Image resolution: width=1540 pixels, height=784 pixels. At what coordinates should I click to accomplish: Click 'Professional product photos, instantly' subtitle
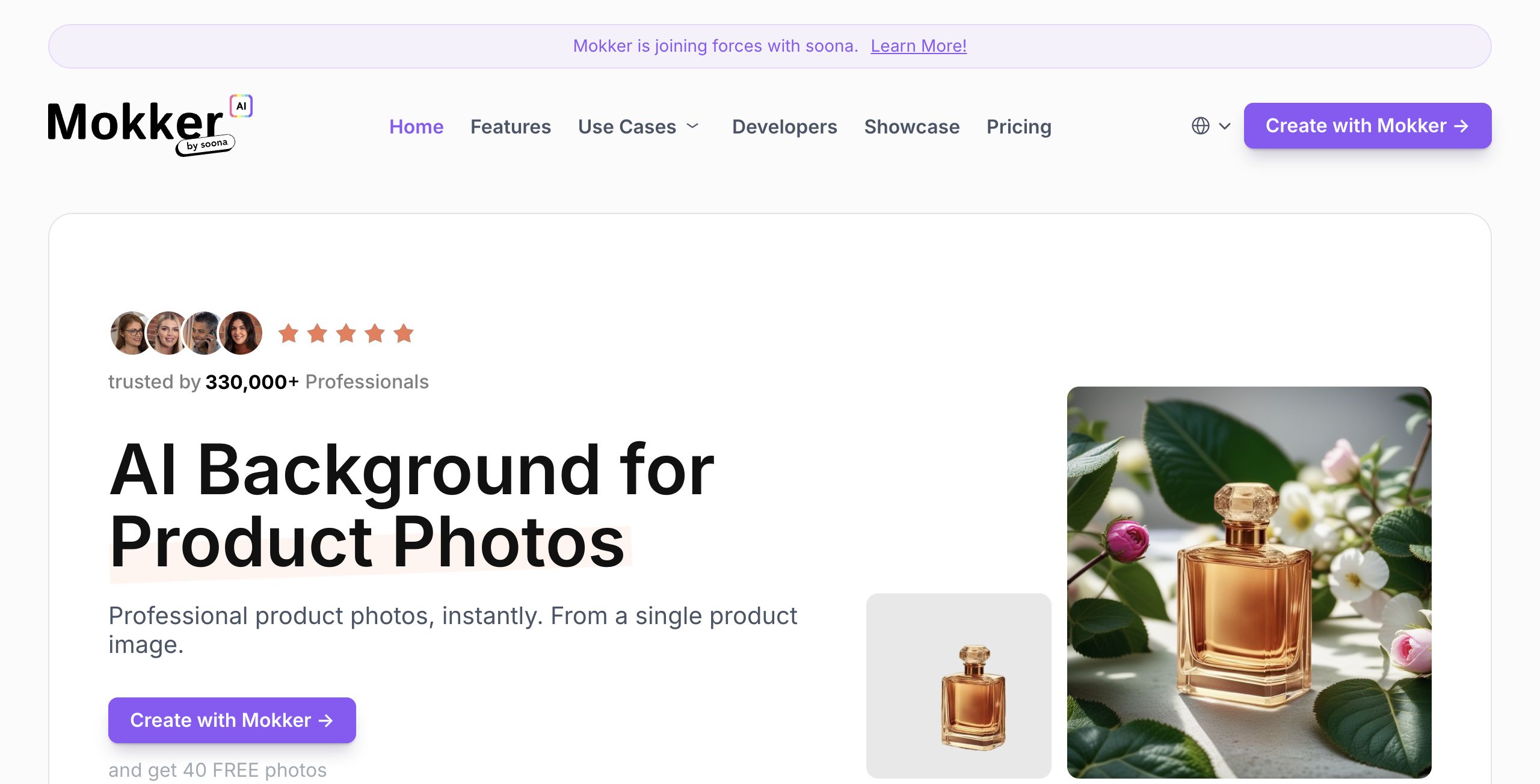tap(452, 630)
